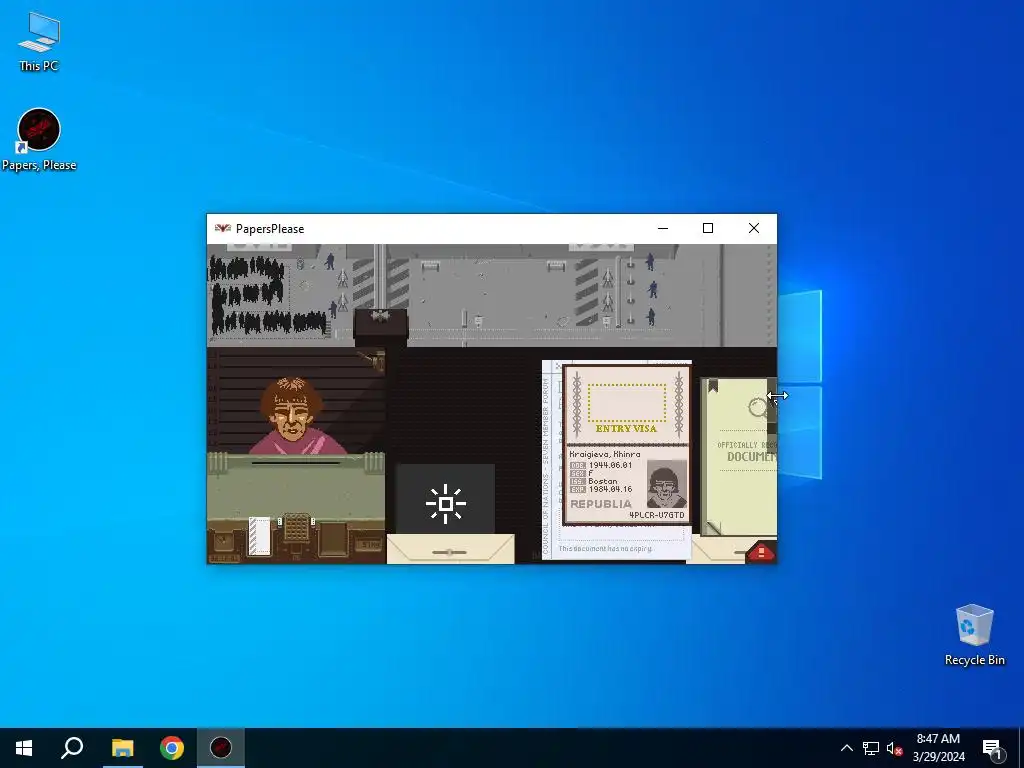Select the traveler's passport photo
Screen dimensions: 1024x768
tap(667, 484)
